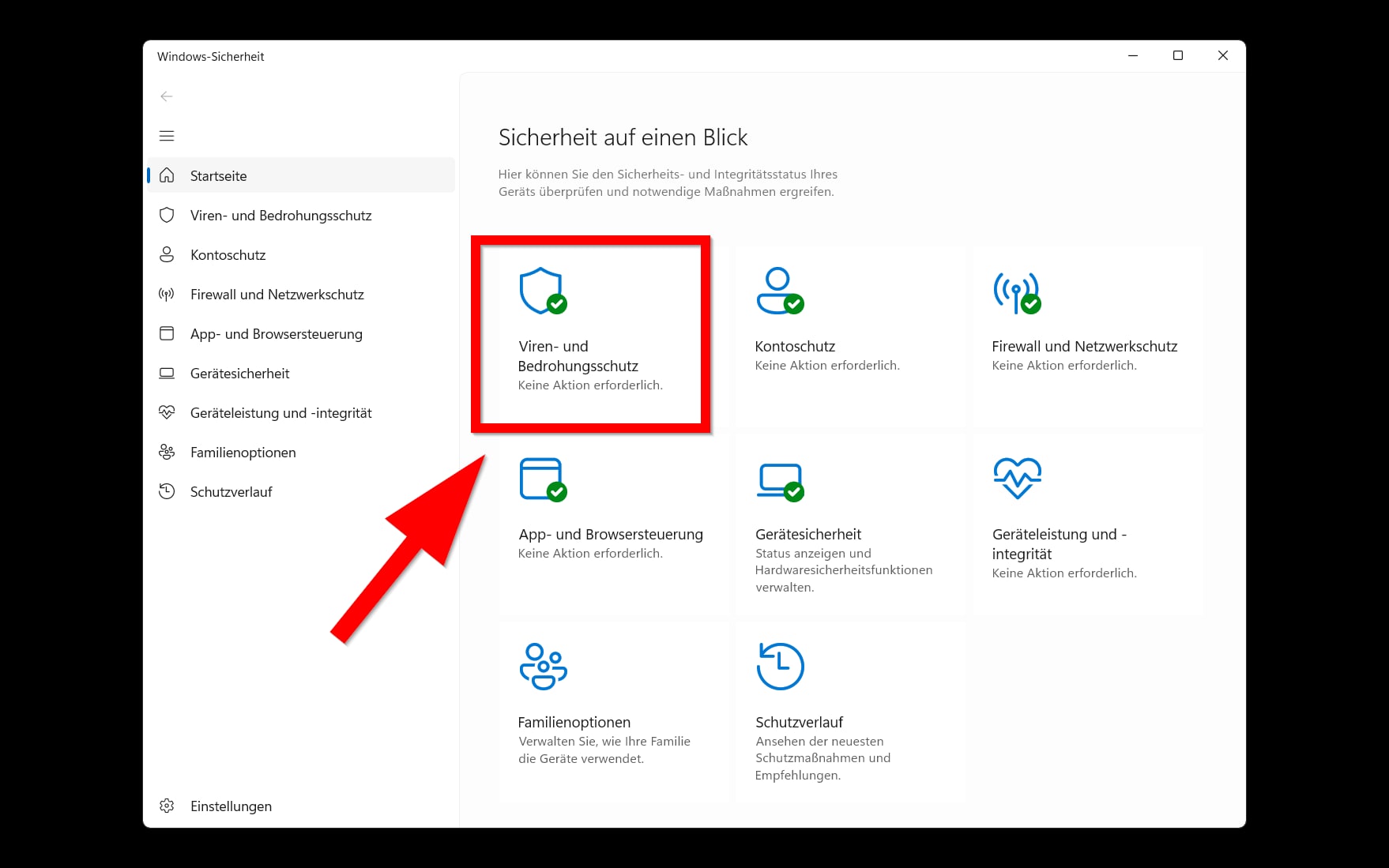Click the Gerätesicherheit tile title
Viewport: 1389px width, 868px height.
tap(808, 534)
